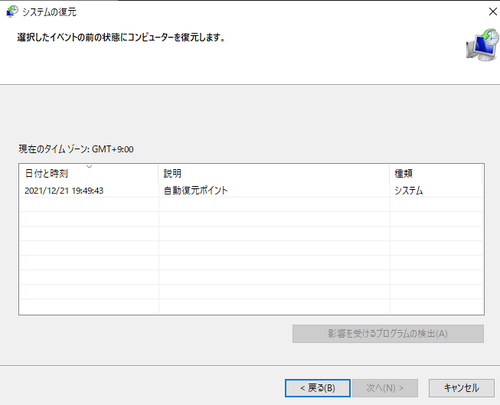Close the システムの復元 dialog

click(x=493, y=12)
